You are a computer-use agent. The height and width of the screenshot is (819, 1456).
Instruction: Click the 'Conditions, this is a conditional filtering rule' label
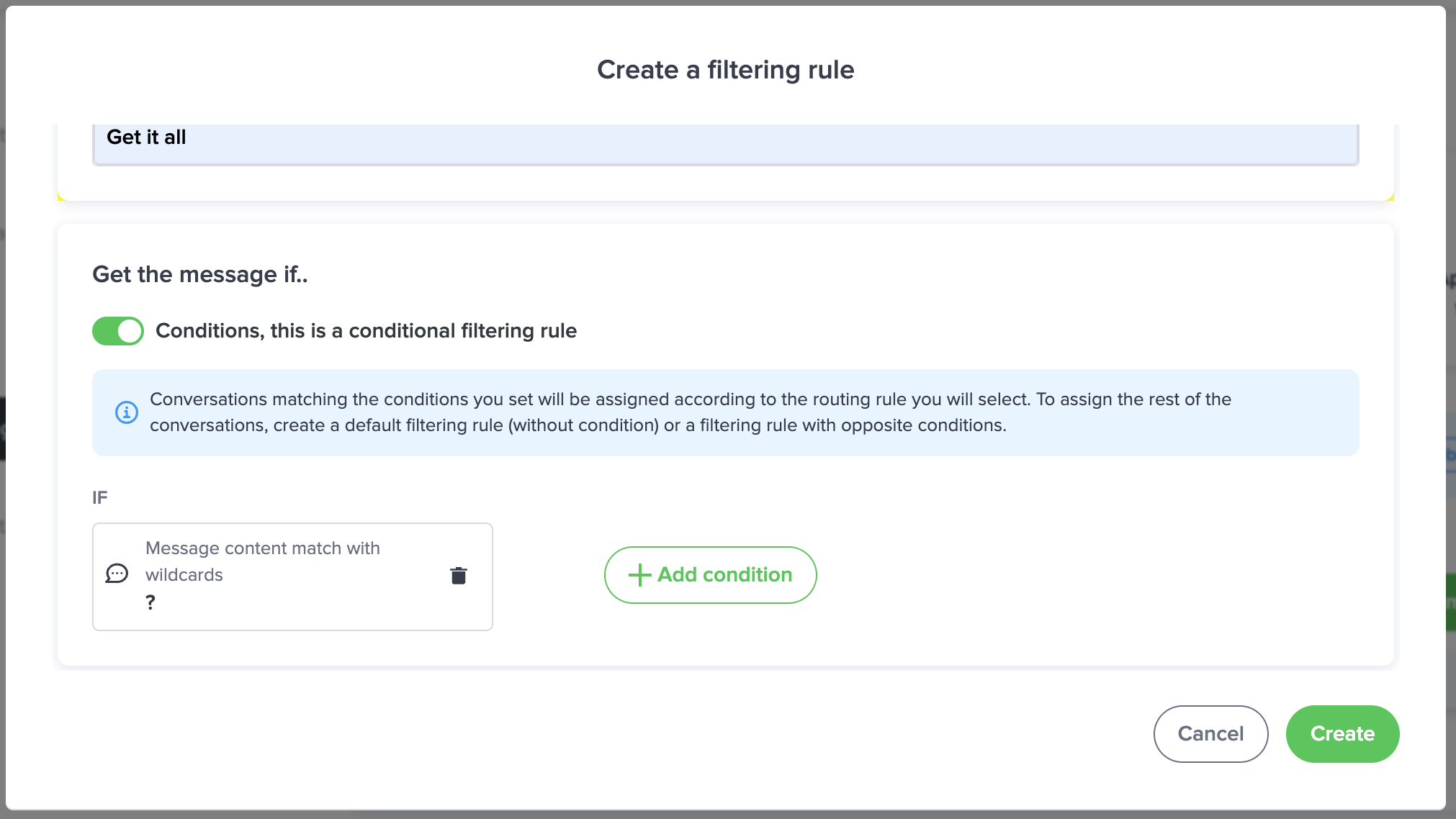tap(366, 331)
